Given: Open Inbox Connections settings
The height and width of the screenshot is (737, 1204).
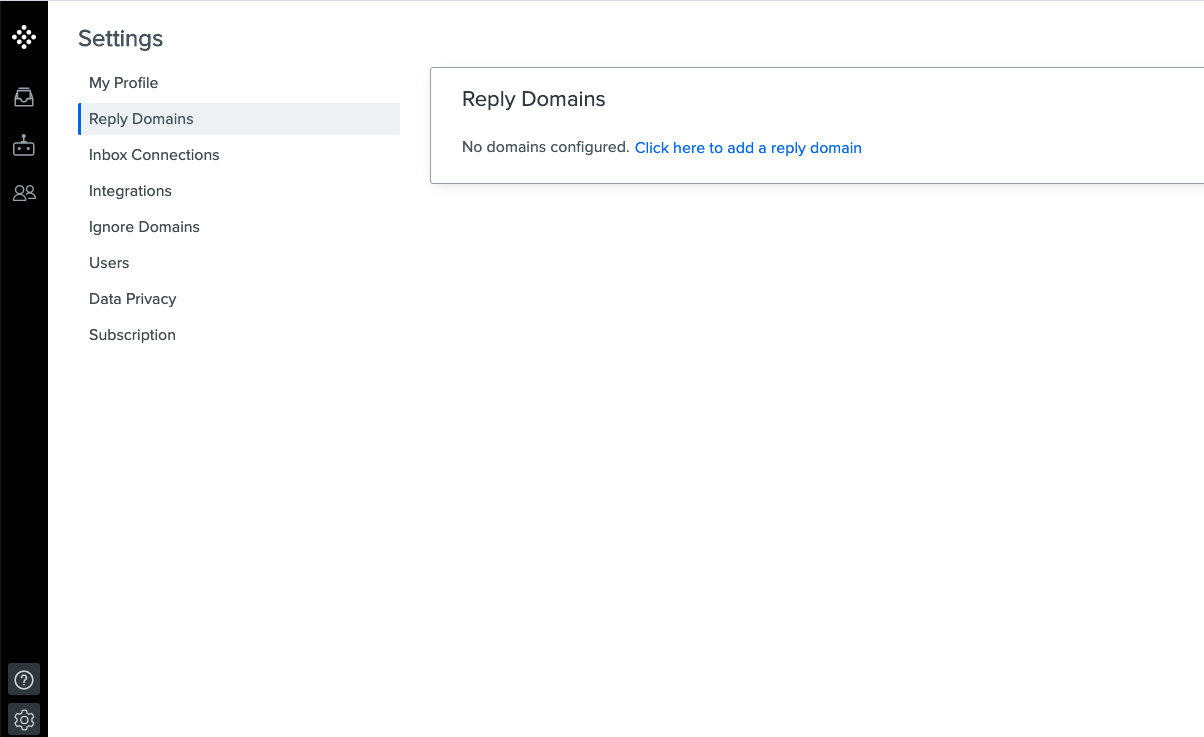Looking at the screenshot, I should [x=154, y=155].
